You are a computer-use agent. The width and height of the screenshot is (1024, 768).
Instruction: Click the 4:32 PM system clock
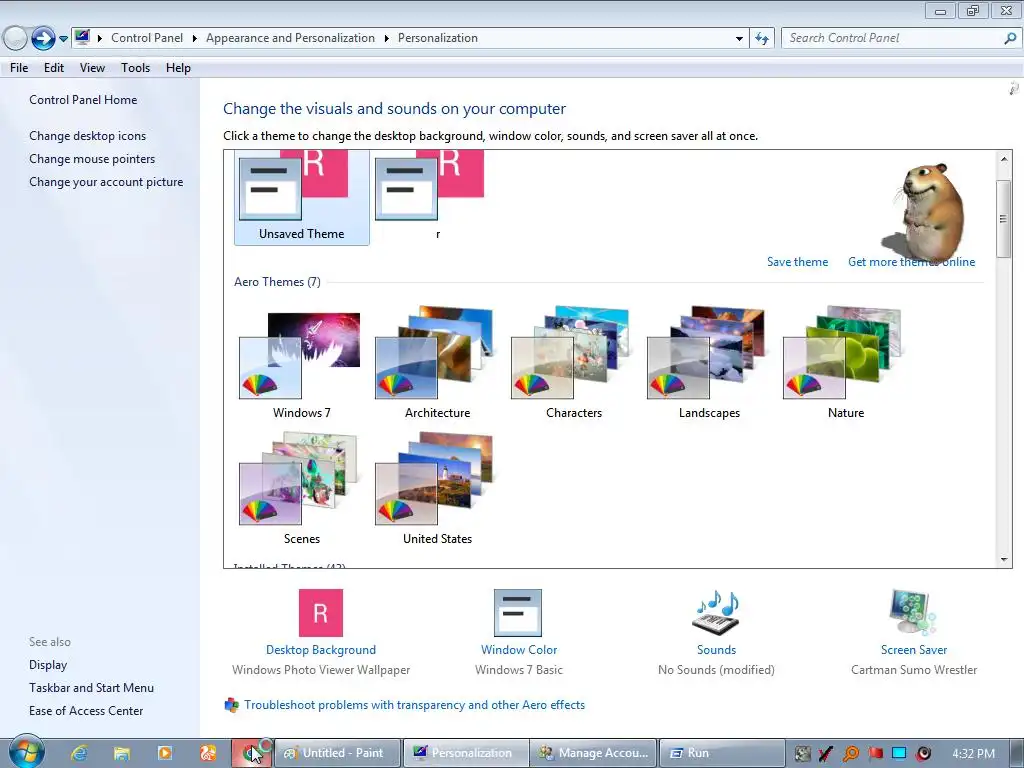pos(973,754)
